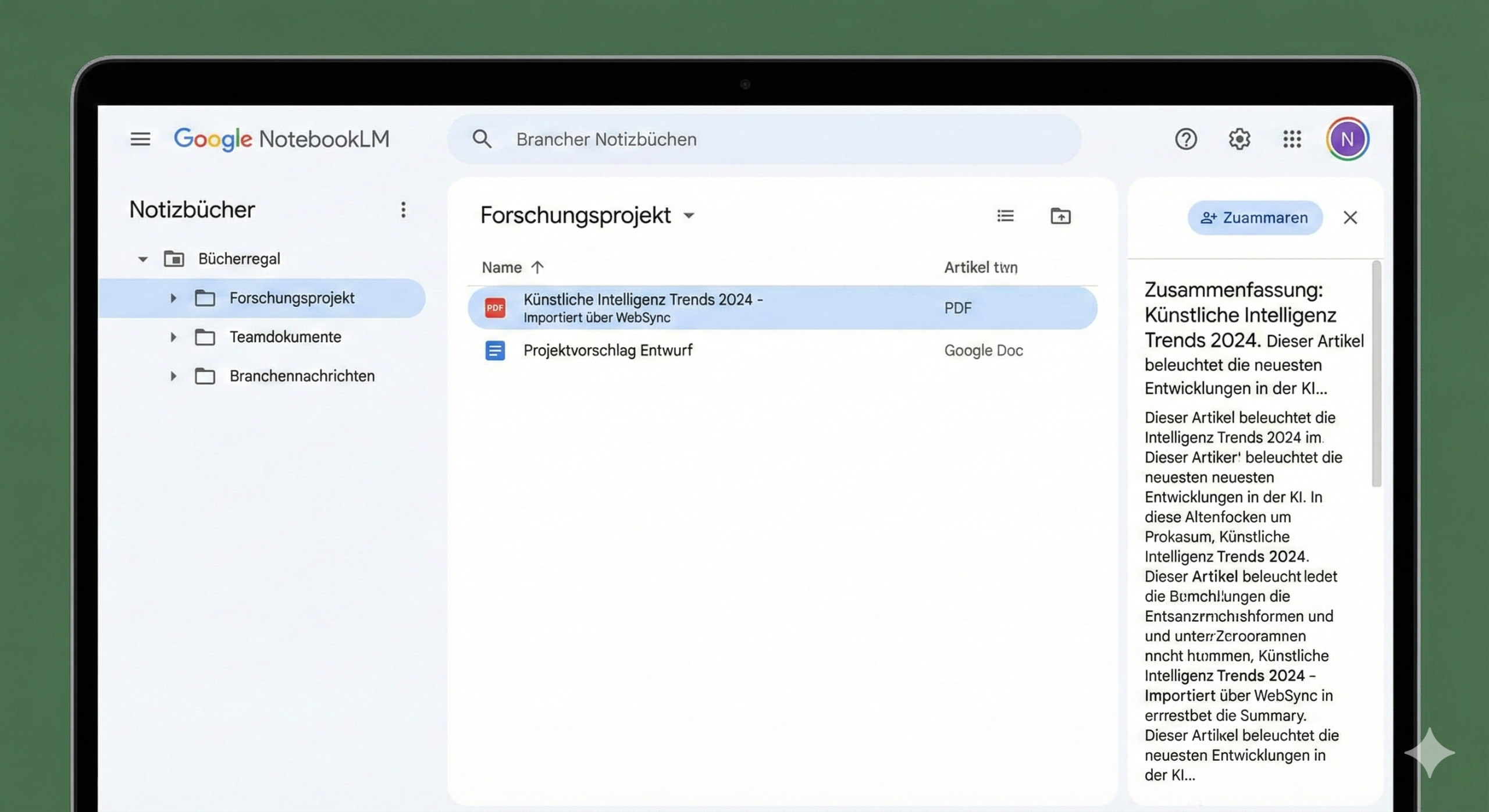Open the help icon
Image resolution: width=1489 pixels, height=812 pixels.
point(1187,139)
